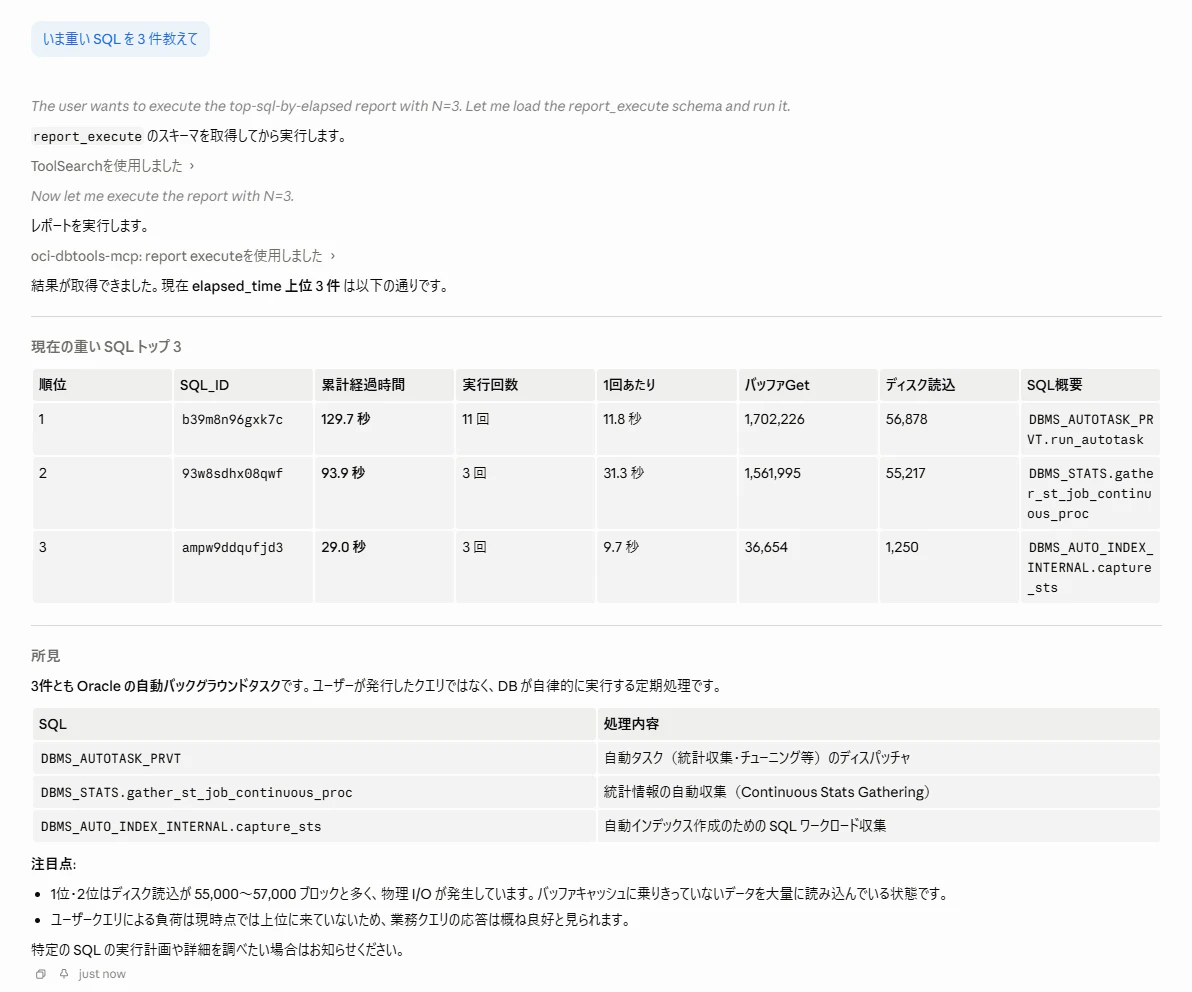Expand the 'oci-dbtools-mcp: report execute' tool call

click(x=183, y=256)
